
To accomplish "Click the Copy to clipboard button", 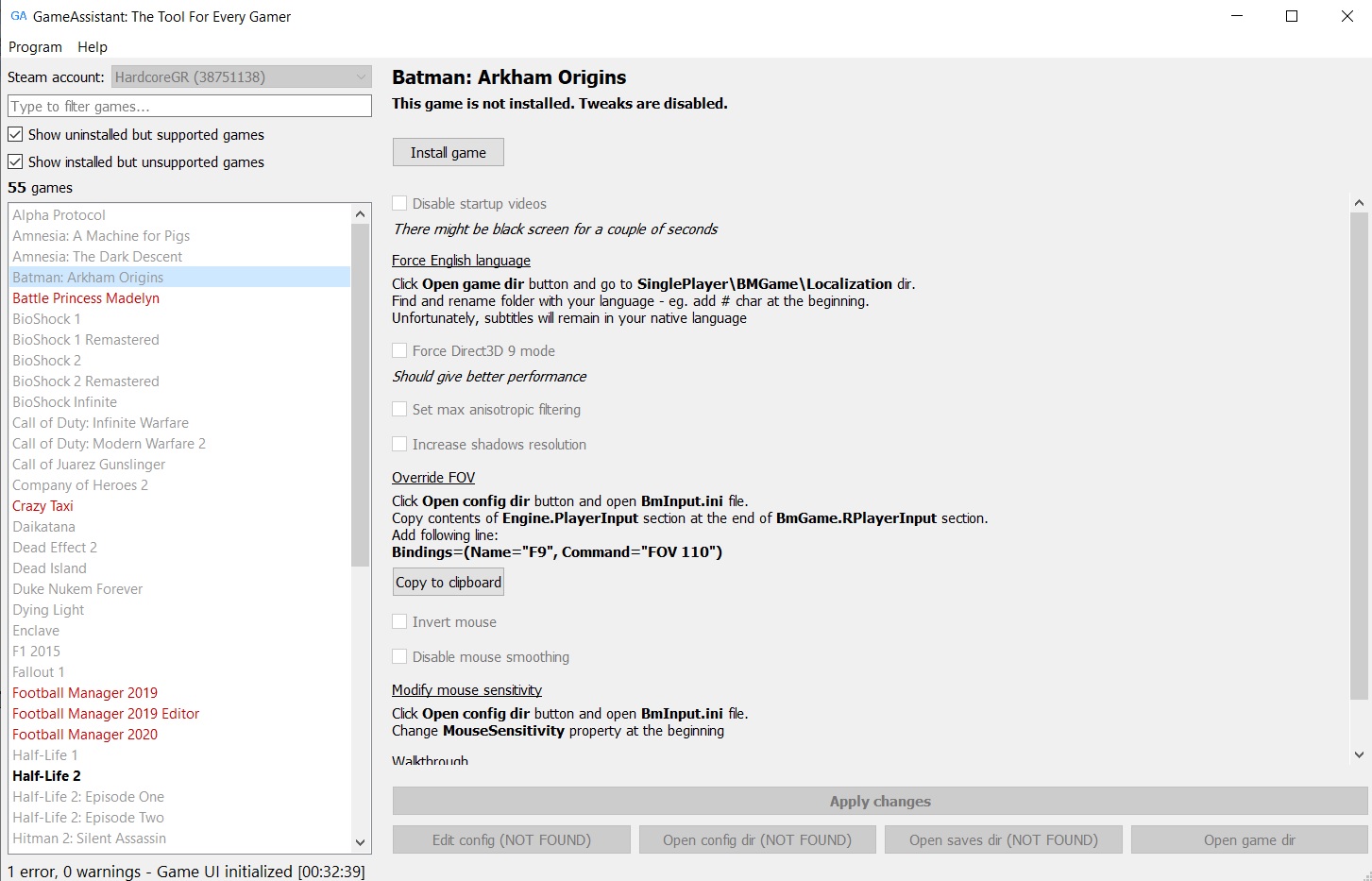I will [449, 582].
